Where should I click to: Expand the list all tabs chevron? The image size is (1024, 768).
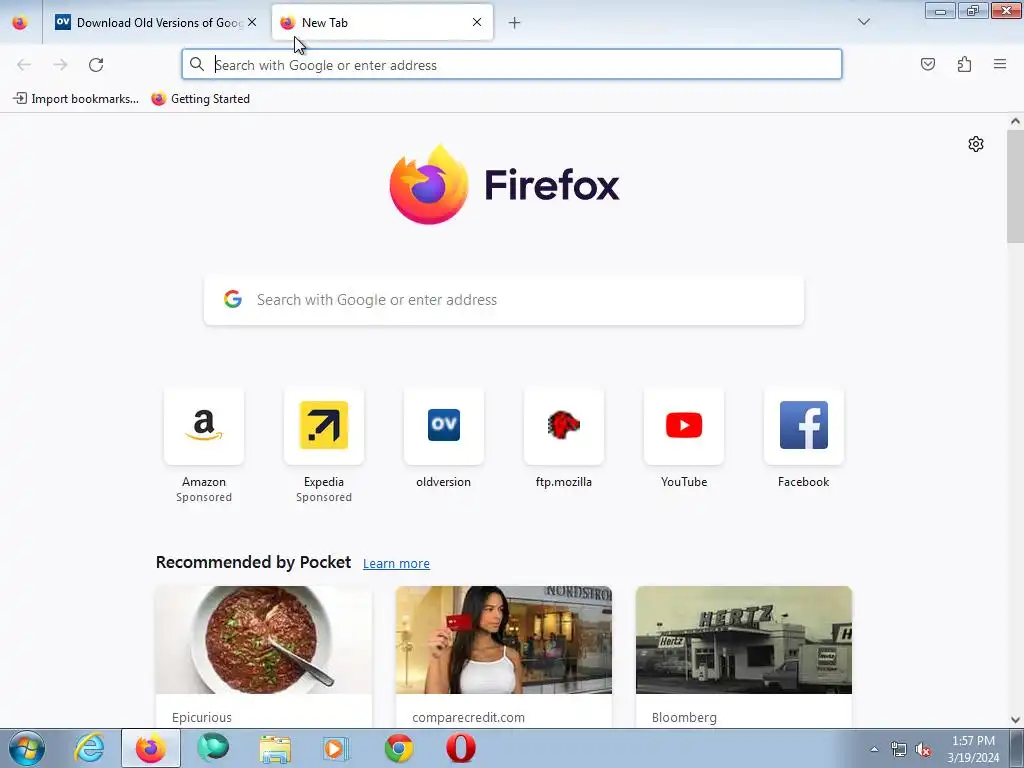pos(863,22)
